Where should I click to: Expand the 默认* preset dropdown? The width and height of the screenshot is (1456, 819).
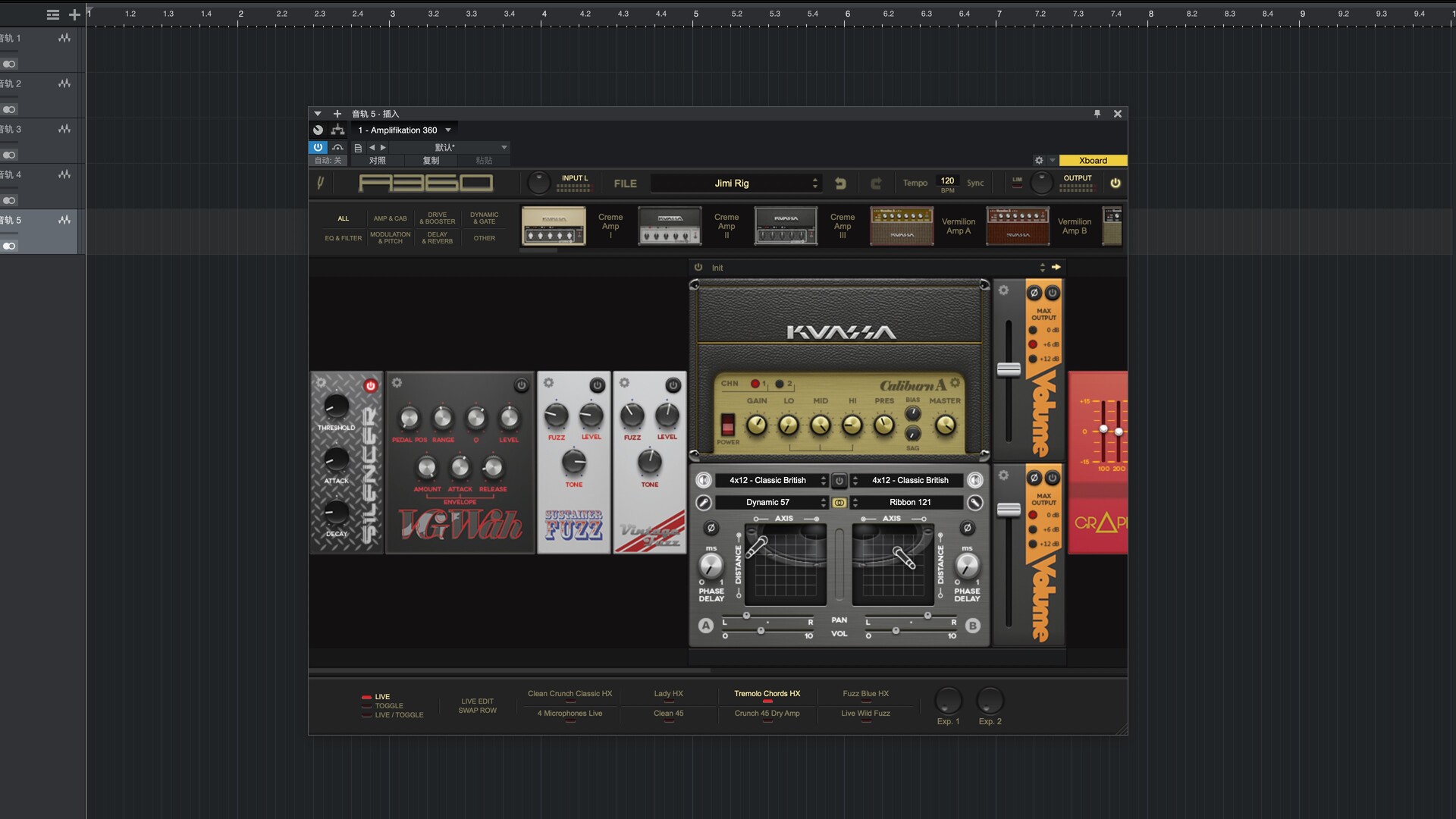(504, 147)
